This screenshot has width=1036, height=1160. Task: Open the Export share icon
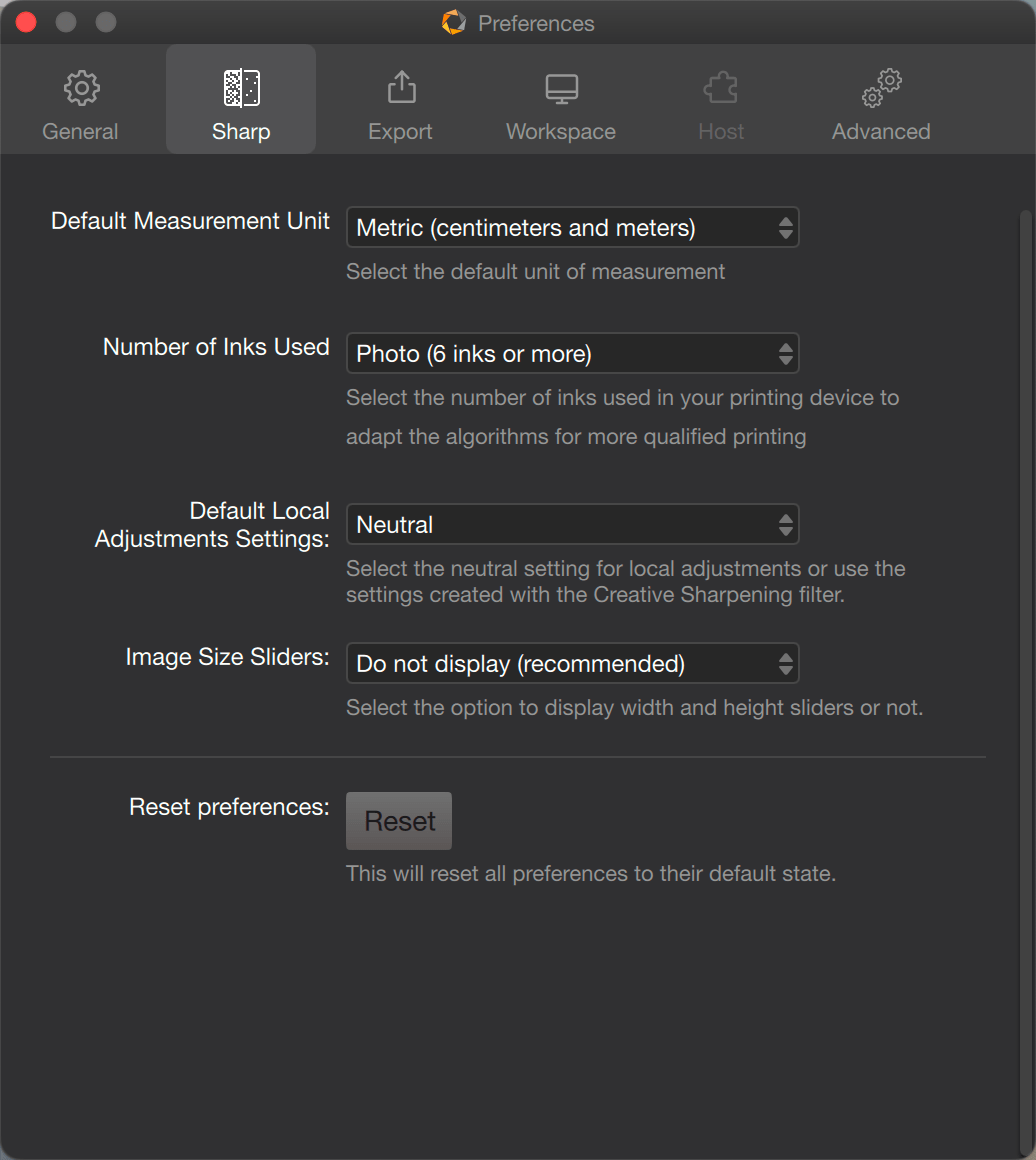click(x=402, y=87)
